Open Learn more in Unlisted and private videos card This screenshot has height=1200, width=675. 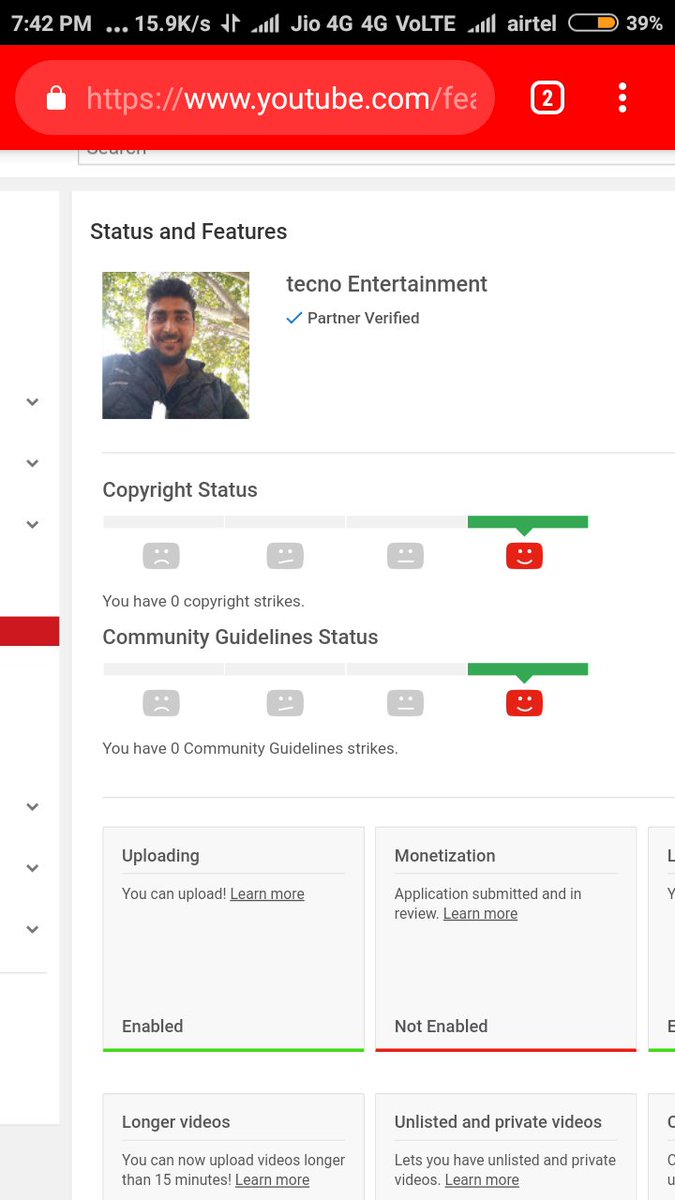click(x=482, y=1180)
